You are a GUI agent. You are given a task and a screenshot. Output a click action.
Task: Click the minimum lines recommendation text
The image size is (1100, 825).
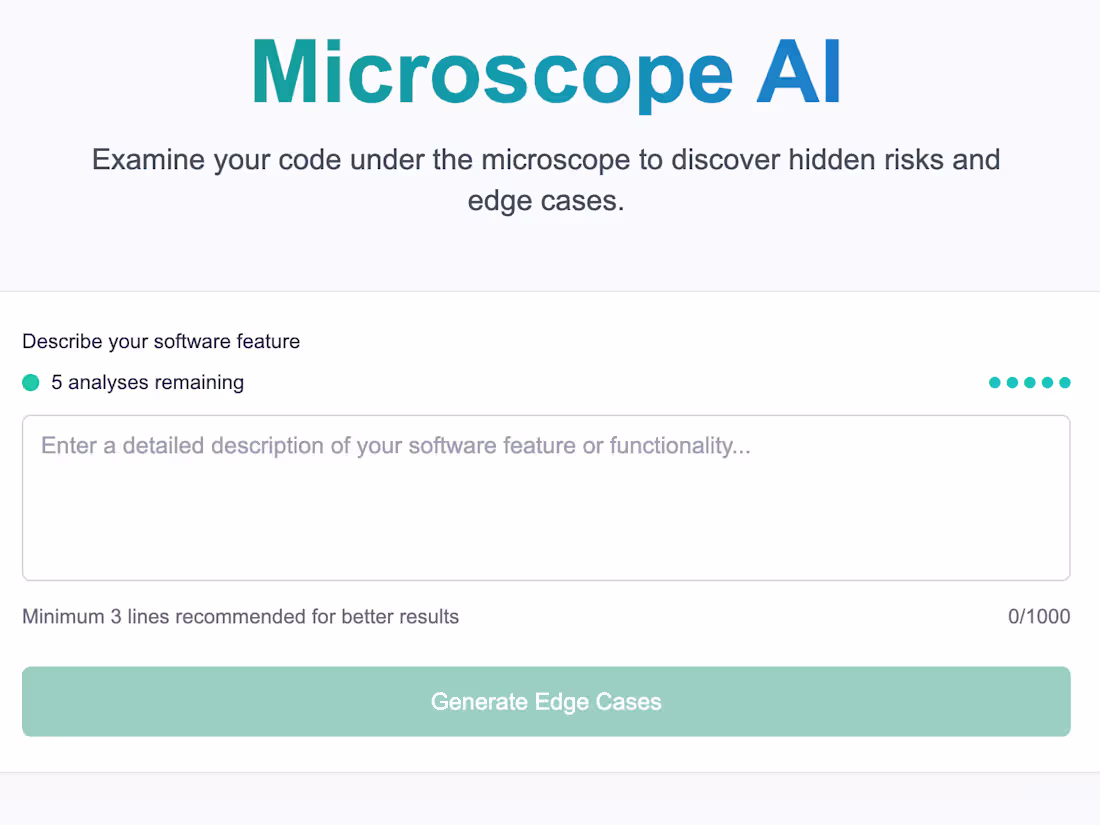[240, 616]
